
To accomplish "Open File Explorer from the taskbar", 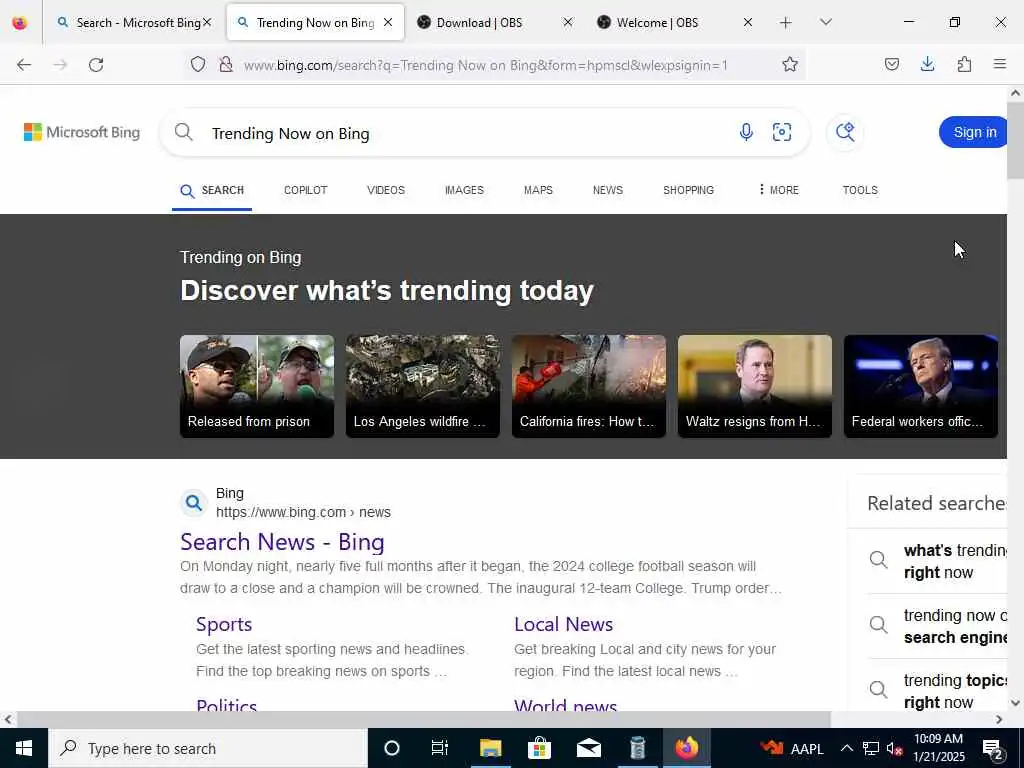I will click(490, 748).
